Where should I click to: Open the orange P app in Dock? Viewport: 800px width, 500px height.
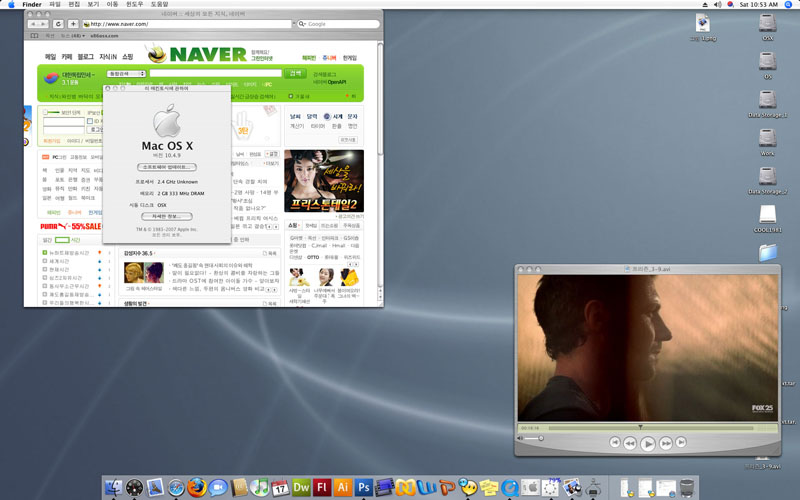tap(447, 488)
